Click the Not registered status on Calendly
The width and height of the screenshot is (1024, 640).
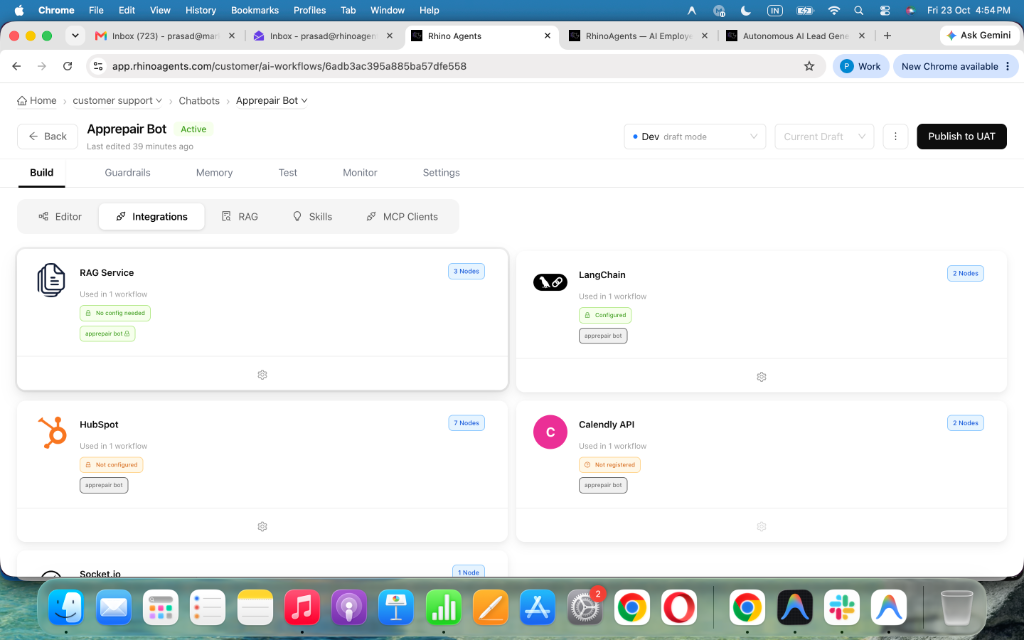(609, 465)
